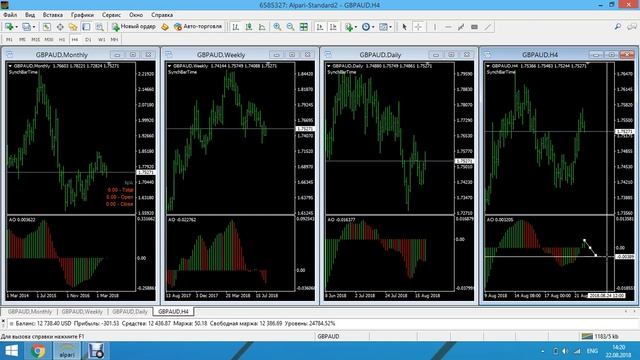The image size is (640, 360).
Task: Toggle the Data Window icon
Action: click(x=60, y=27)
